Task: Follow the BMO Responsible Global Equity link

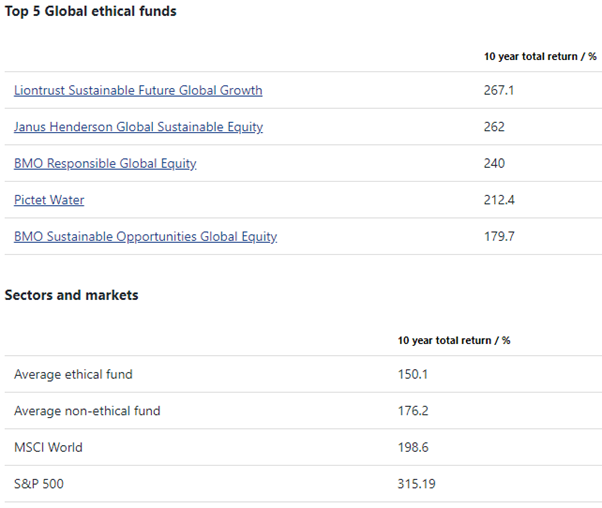Action: pos(105,163)
